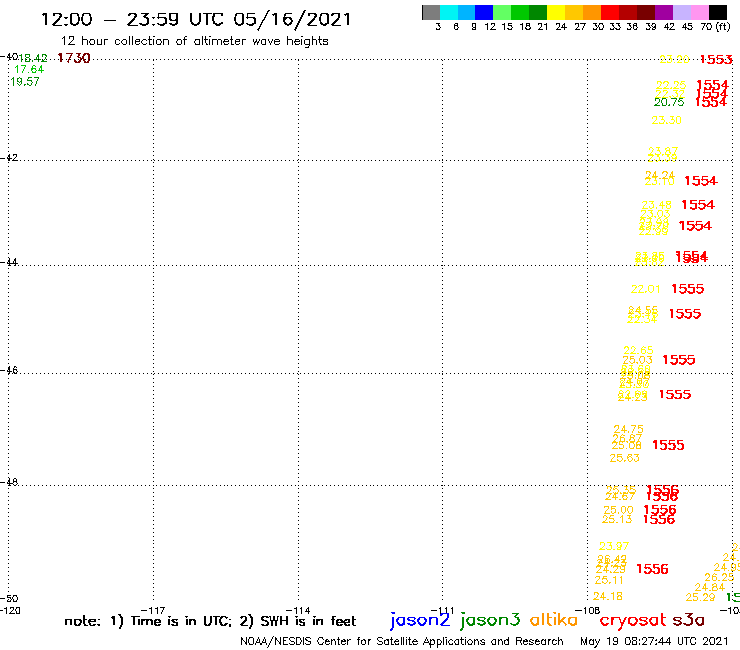
Task: Pick the orange 30 ft legend swatch
Action: point(592,12)
